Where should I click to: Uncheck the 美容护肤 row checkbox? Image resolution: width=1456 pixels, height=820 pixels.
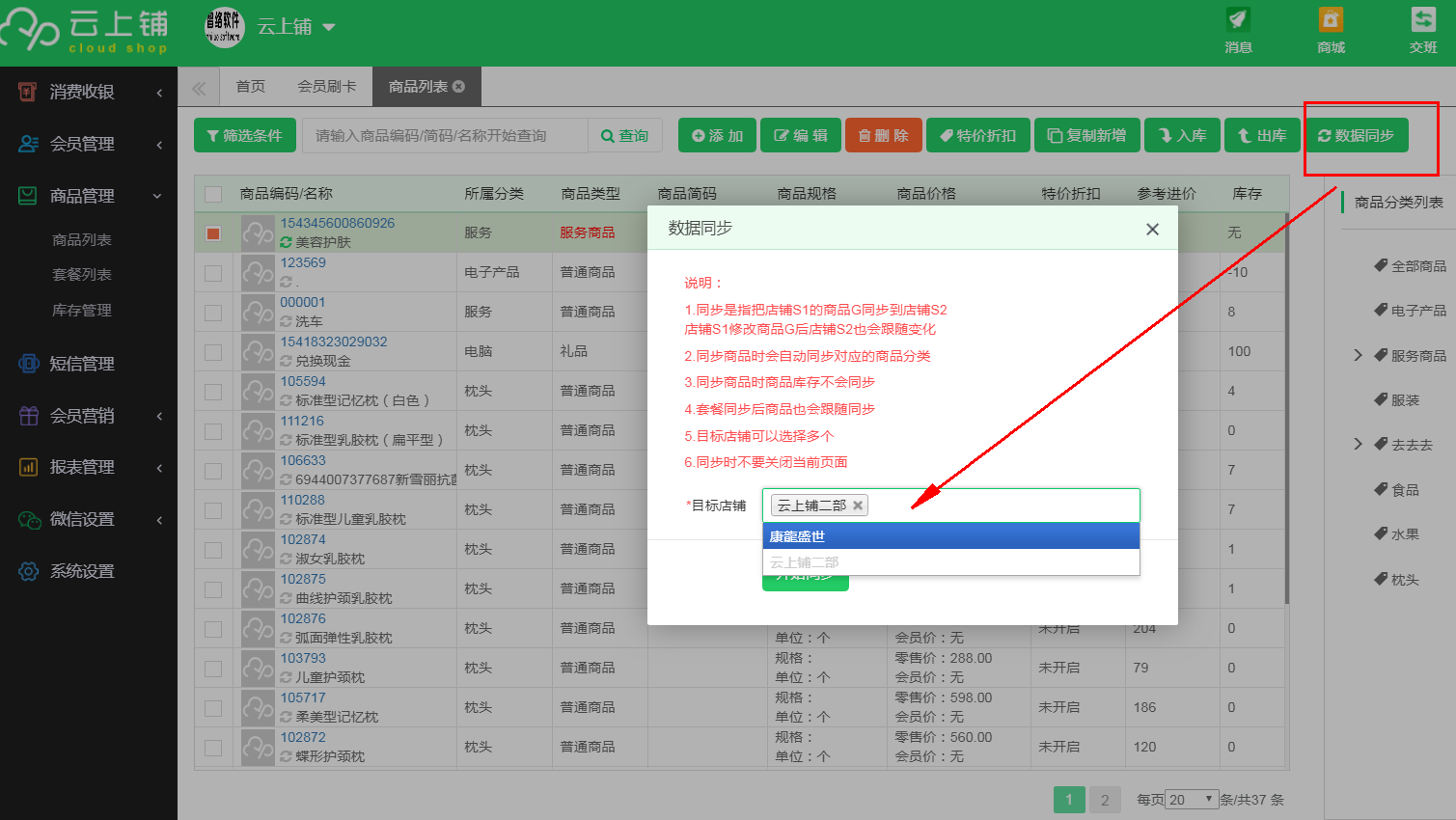[x=213, y=233]
